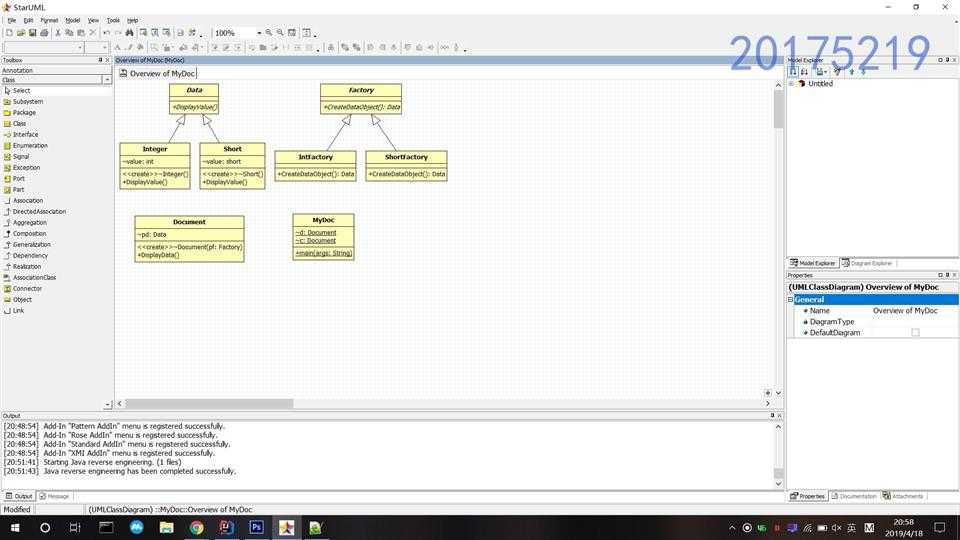Switch to the Attachments tab

click(903, 497)
